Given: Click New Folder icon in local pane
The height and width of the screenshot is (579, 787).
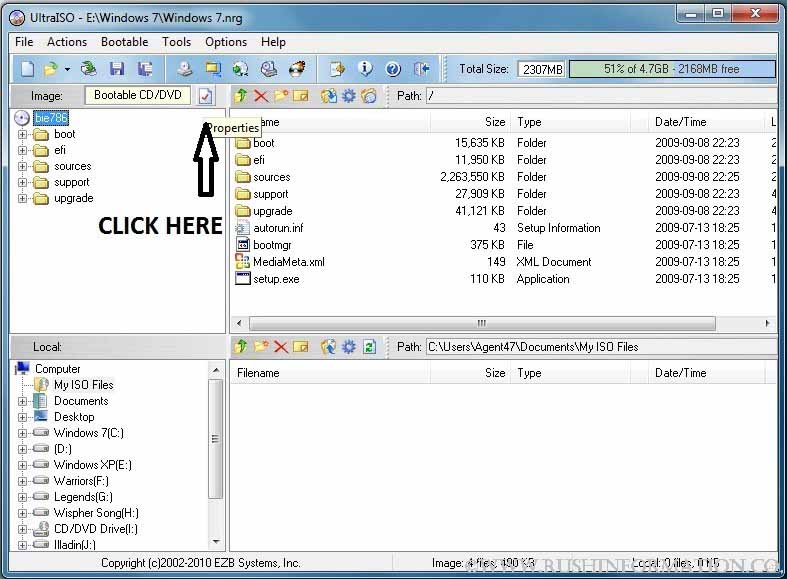Looking at the screenshot, I should coord(261,347).
